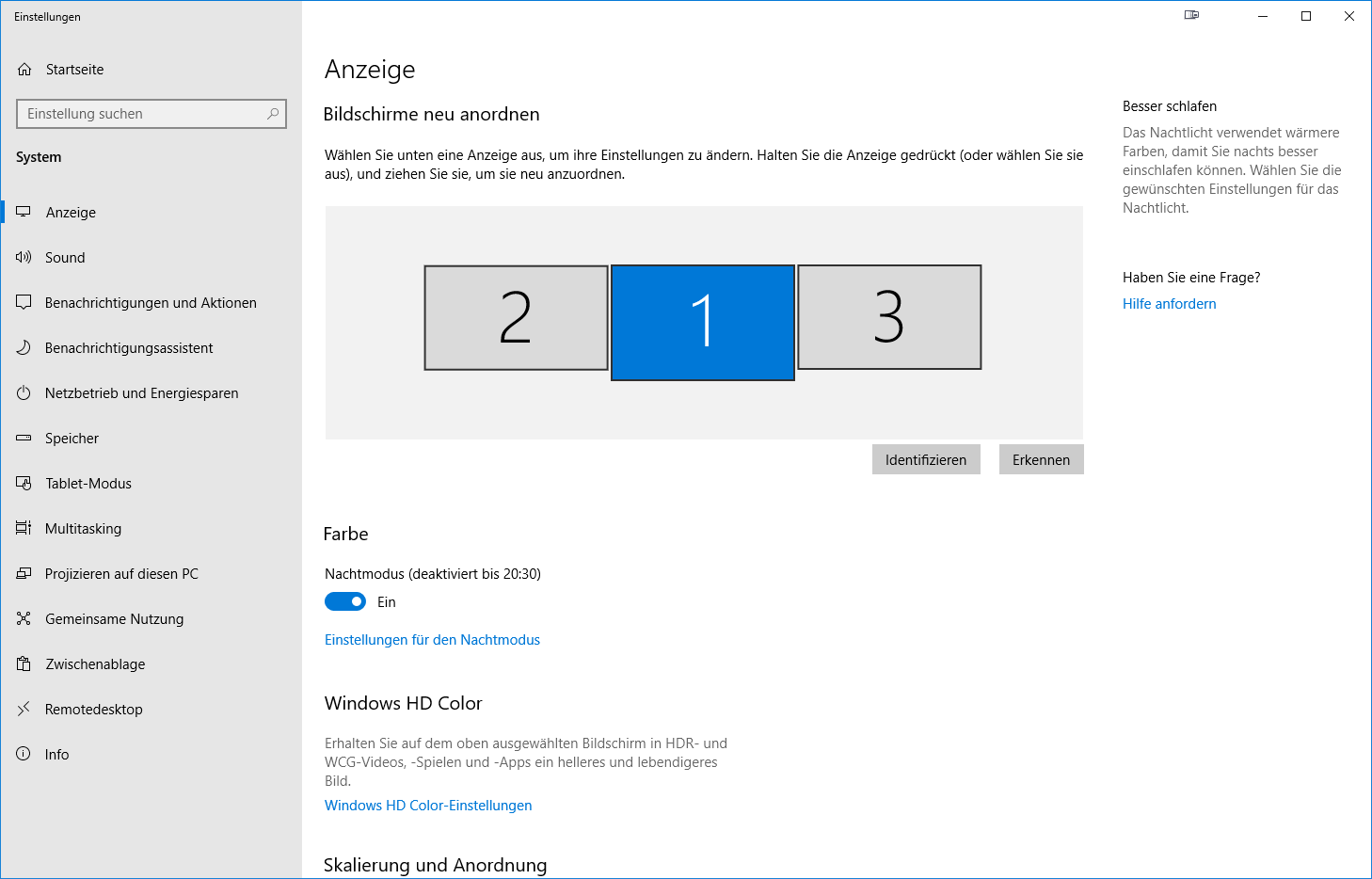
Task: Click inside the Einstellung suchen search box
Action: click(151, 113)
